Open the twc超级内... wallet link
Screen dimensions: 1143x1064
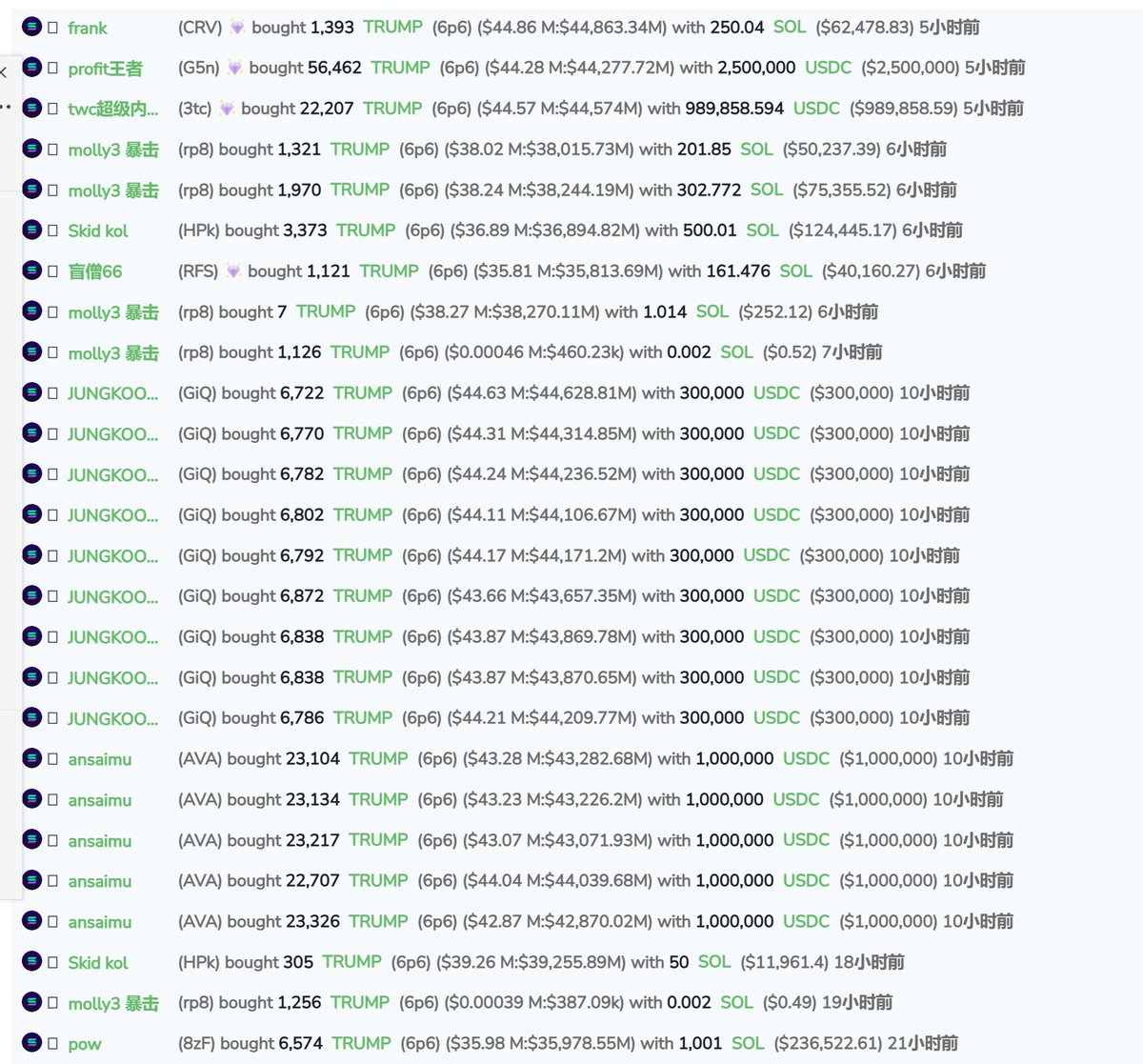(113, 110)
